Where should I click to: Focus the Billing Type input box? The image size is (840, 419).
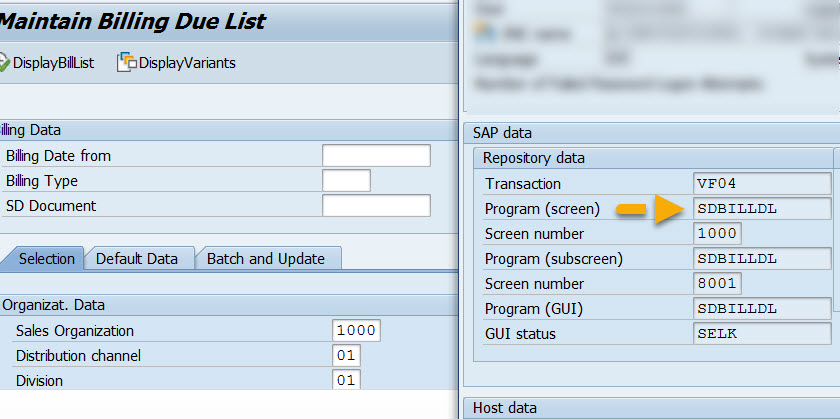tap(346, 181)
